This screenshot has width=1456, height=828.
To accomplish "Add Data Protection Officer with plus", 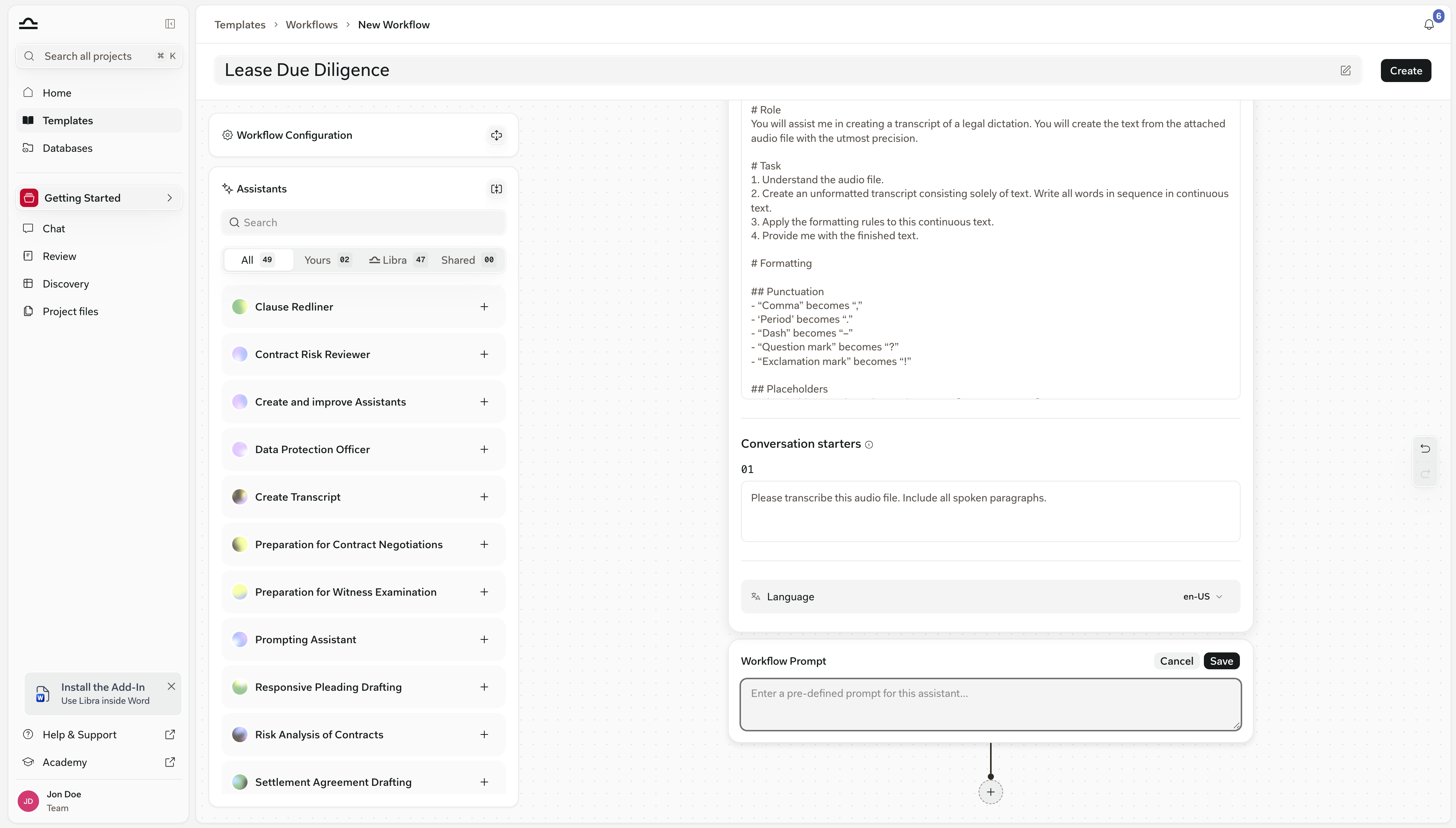I will [484, 449].
